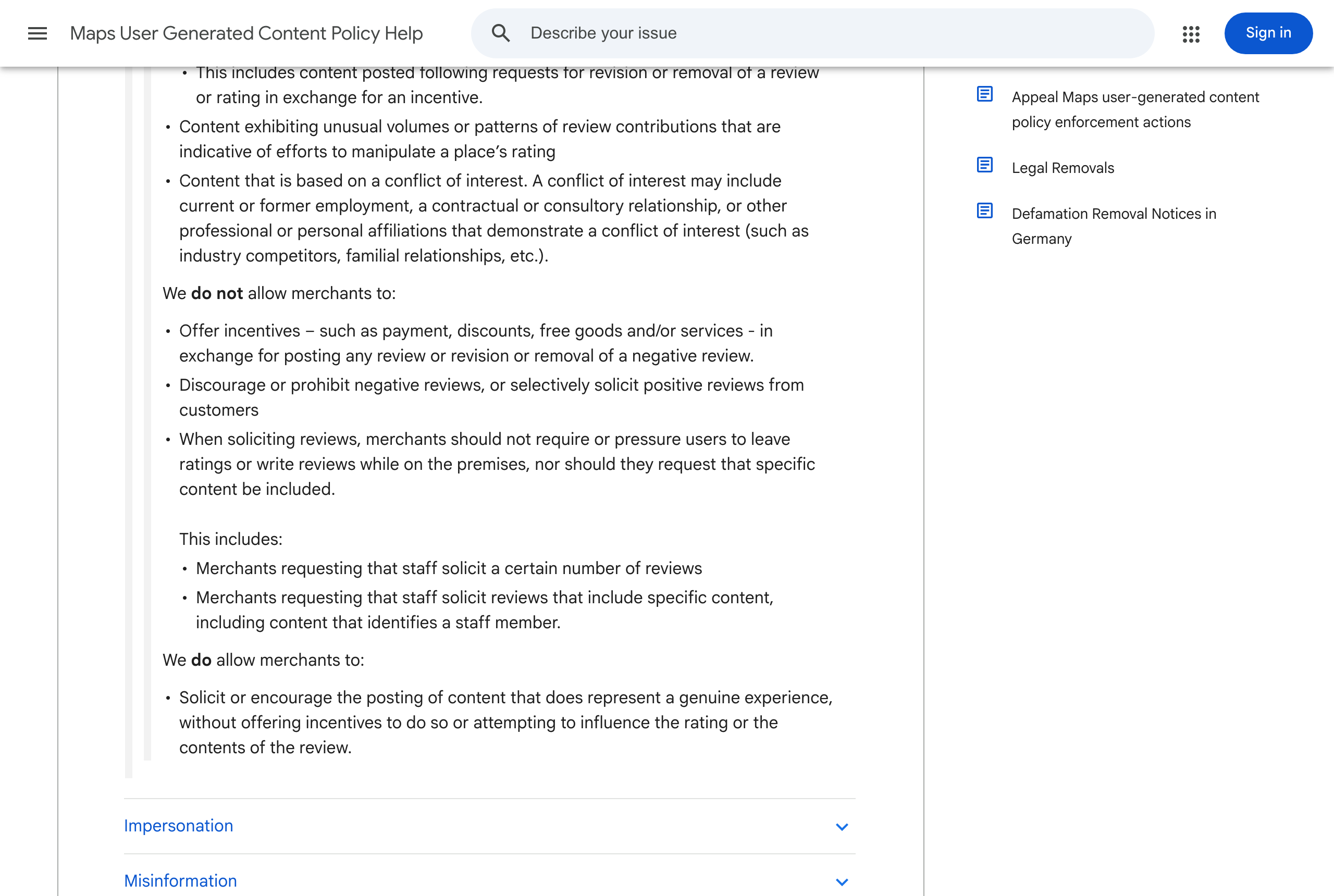Click bullet starting 'Content that is based on a conflict'
The image size is (1334, 896).
coord(494,218)
